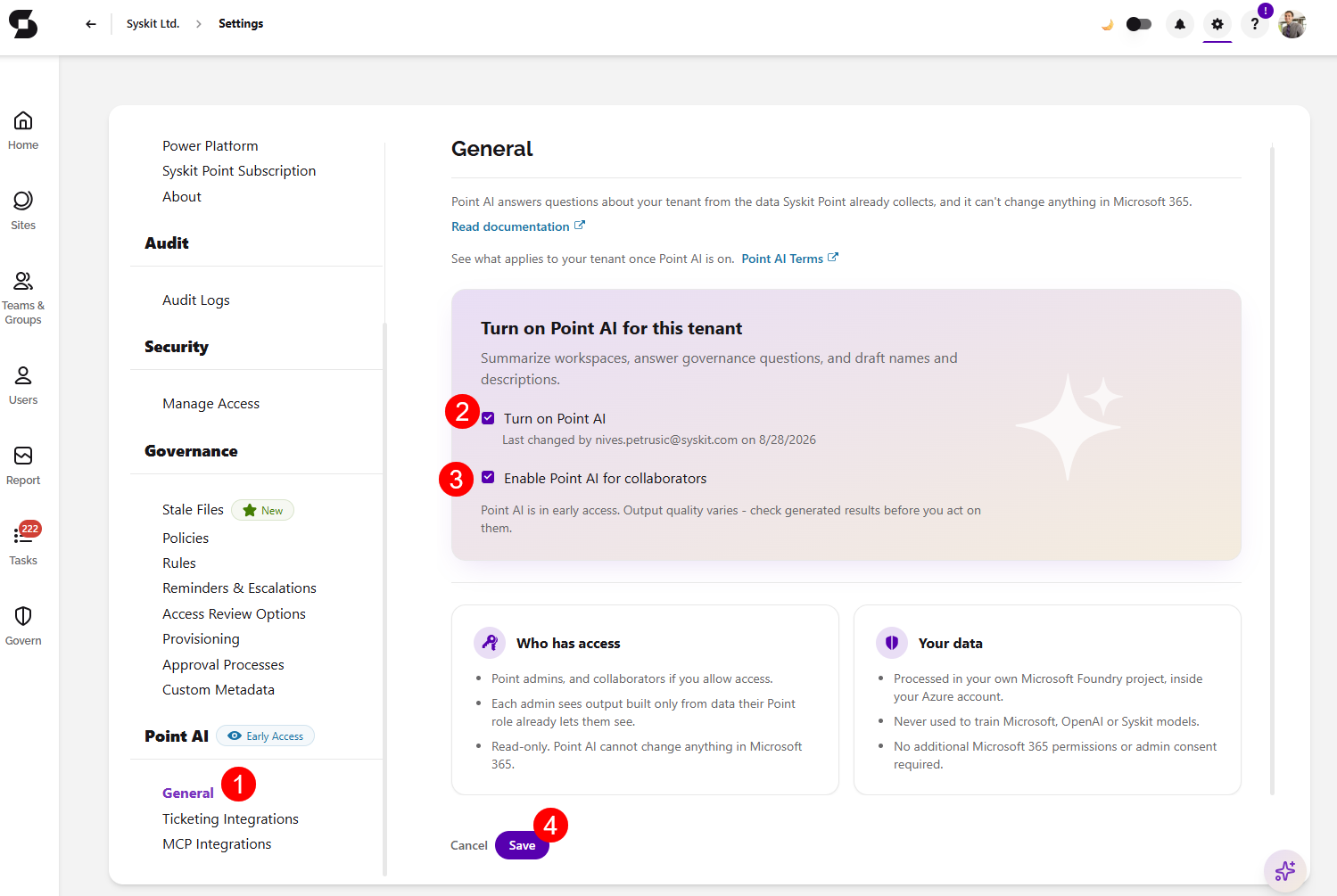Open Provisioning settings
Screen dimensions: 1337x896
(201, 639)
